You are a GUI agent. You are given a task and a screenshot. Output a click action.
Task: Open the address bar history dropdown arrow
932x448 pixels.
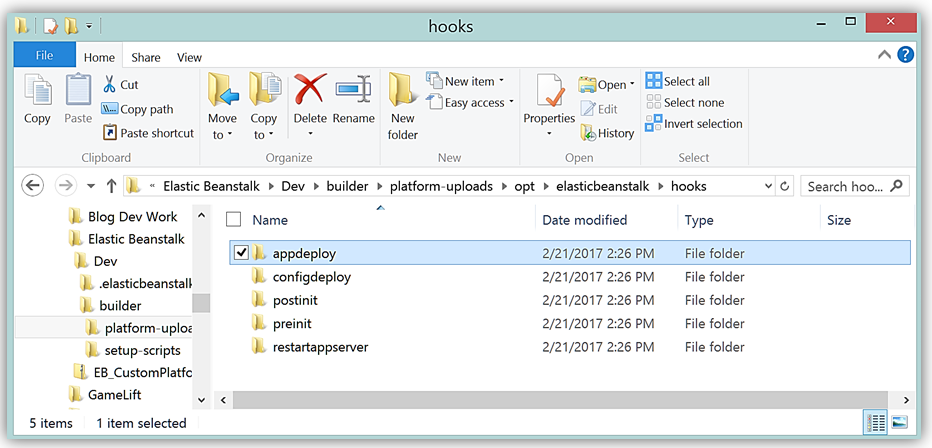pyautogui.click(x=767, y=186)
